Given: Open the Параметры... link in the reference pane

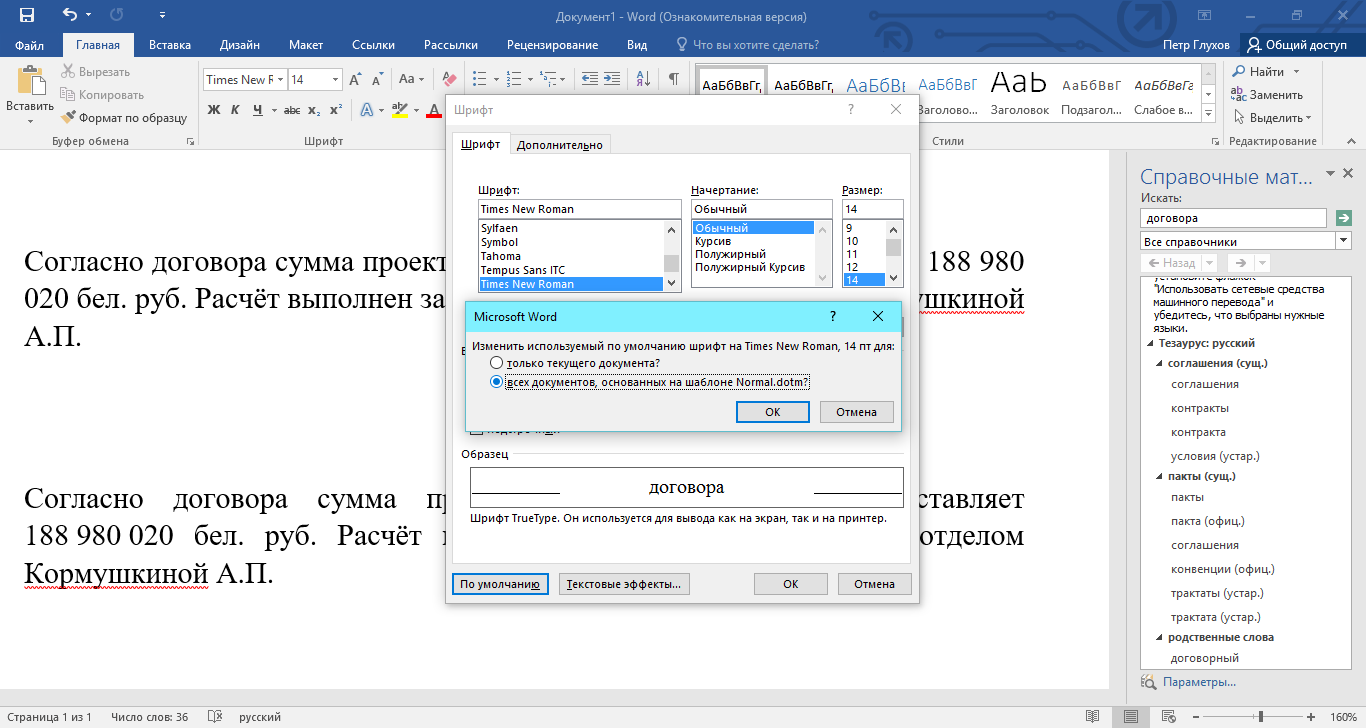Looking at the screenshot, I should [x=1199, y=682].
